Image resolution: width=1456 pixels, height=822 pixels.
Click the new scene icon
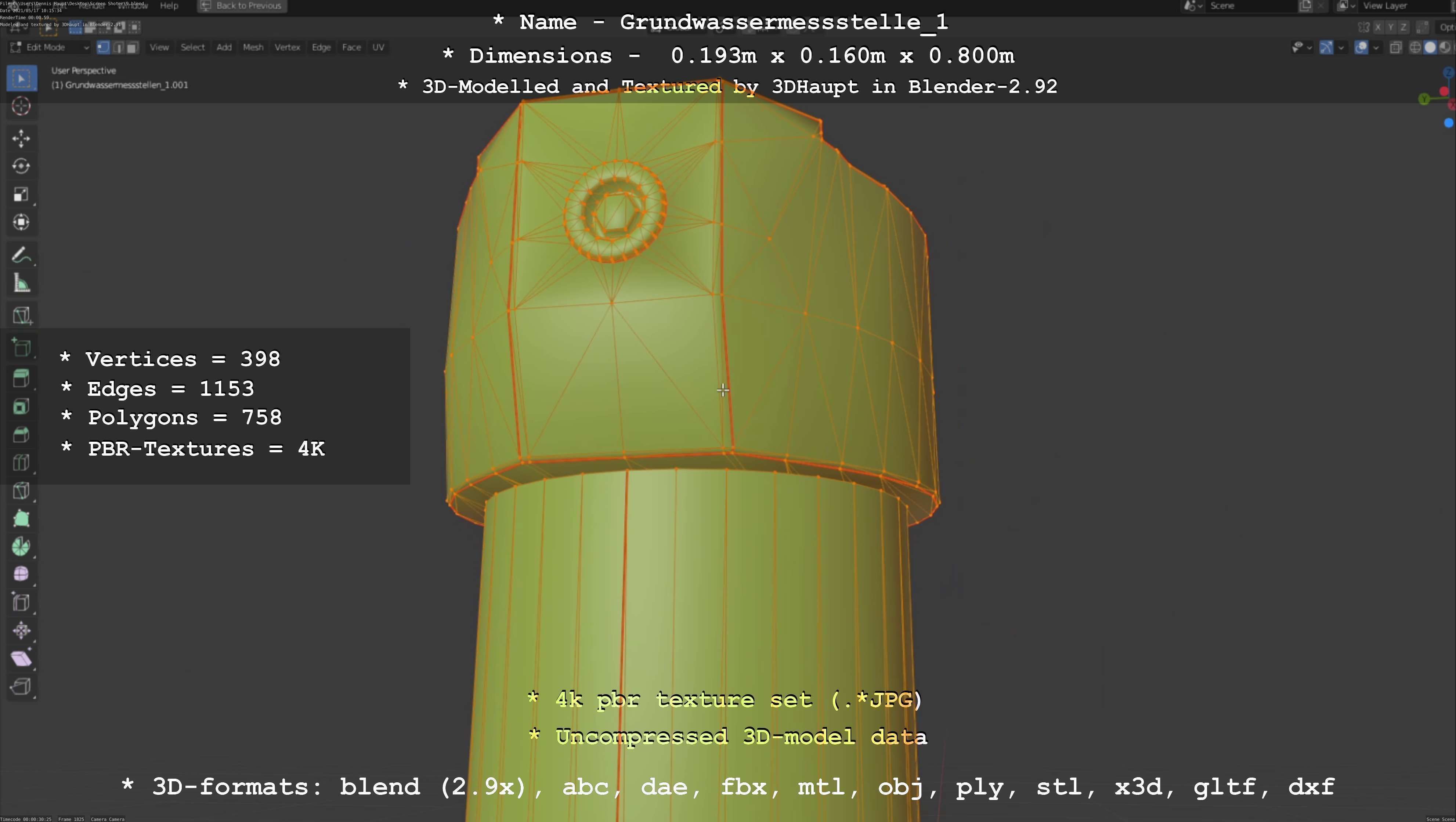tap(1306, 6)
